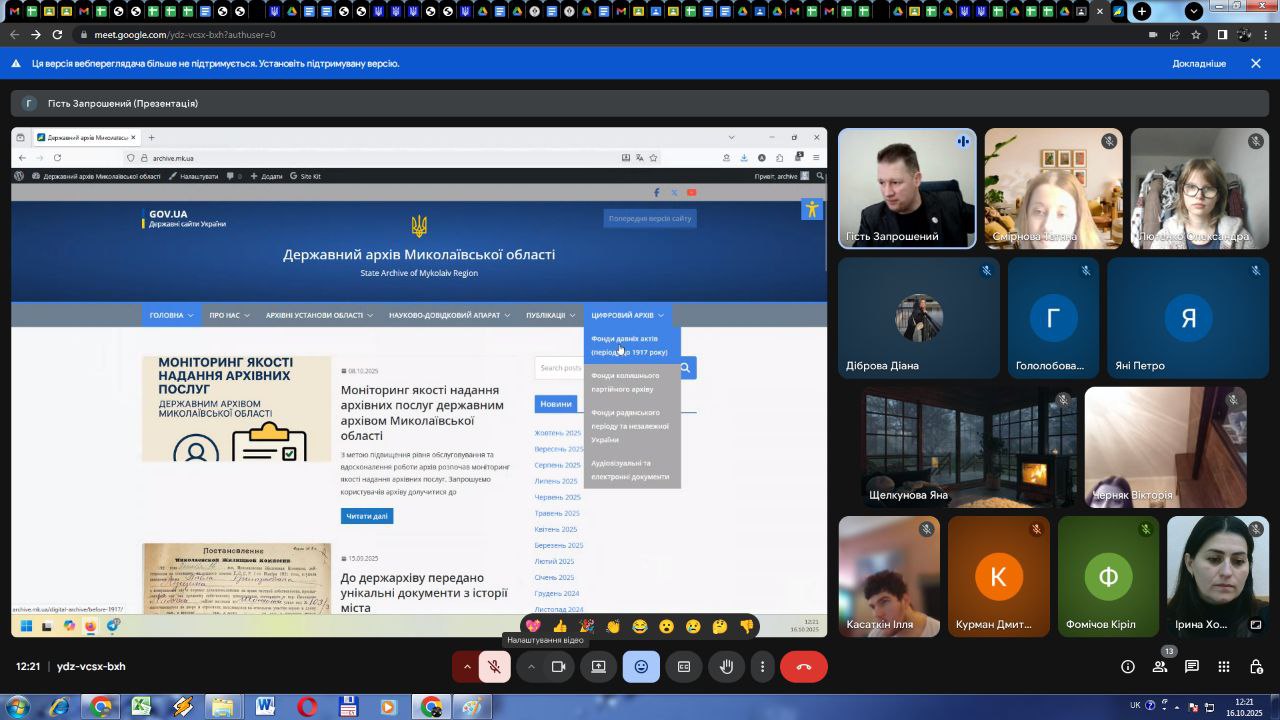Turn on closed captions
This screenshot has width=1280, height=720.
point(684,667)
